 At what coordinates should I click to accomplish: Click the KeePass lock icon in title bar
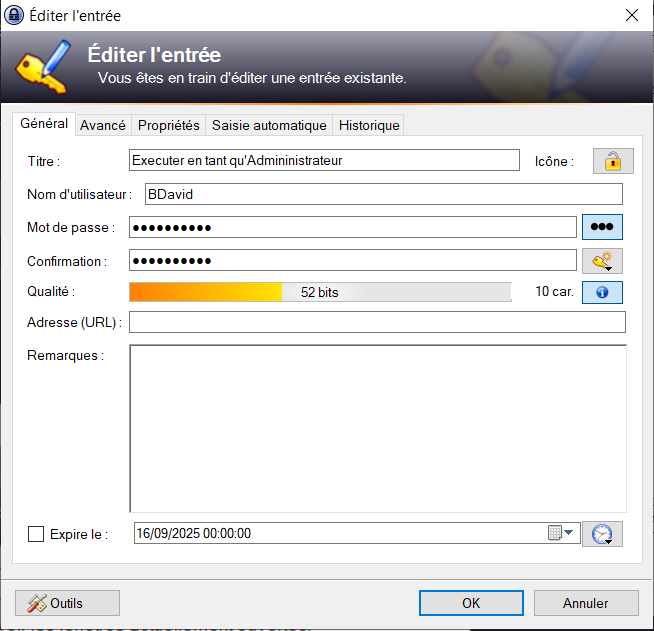coord(14,16)
